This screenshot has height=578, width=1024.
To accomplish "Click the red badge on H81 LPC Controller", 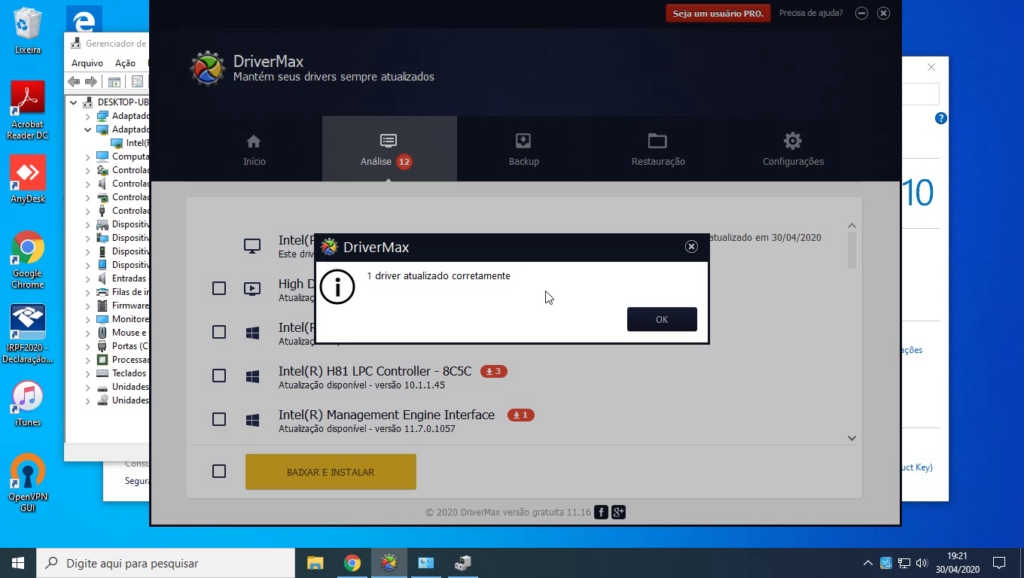I will pos(494,371).
